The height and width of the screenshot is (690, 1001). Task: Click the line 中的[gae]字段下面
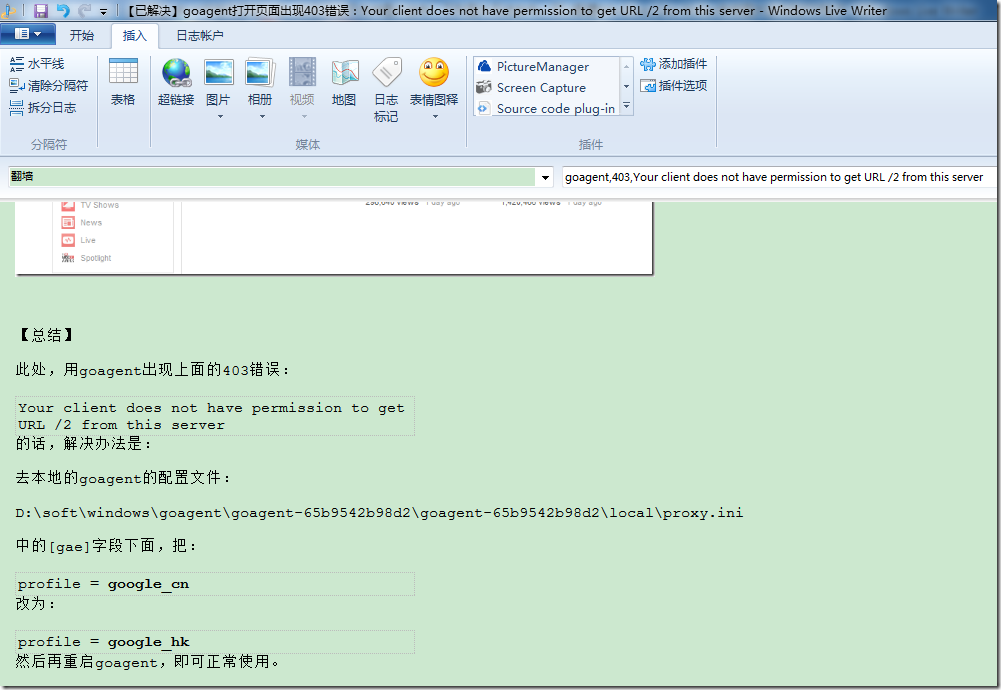click(x=107, y=546)
